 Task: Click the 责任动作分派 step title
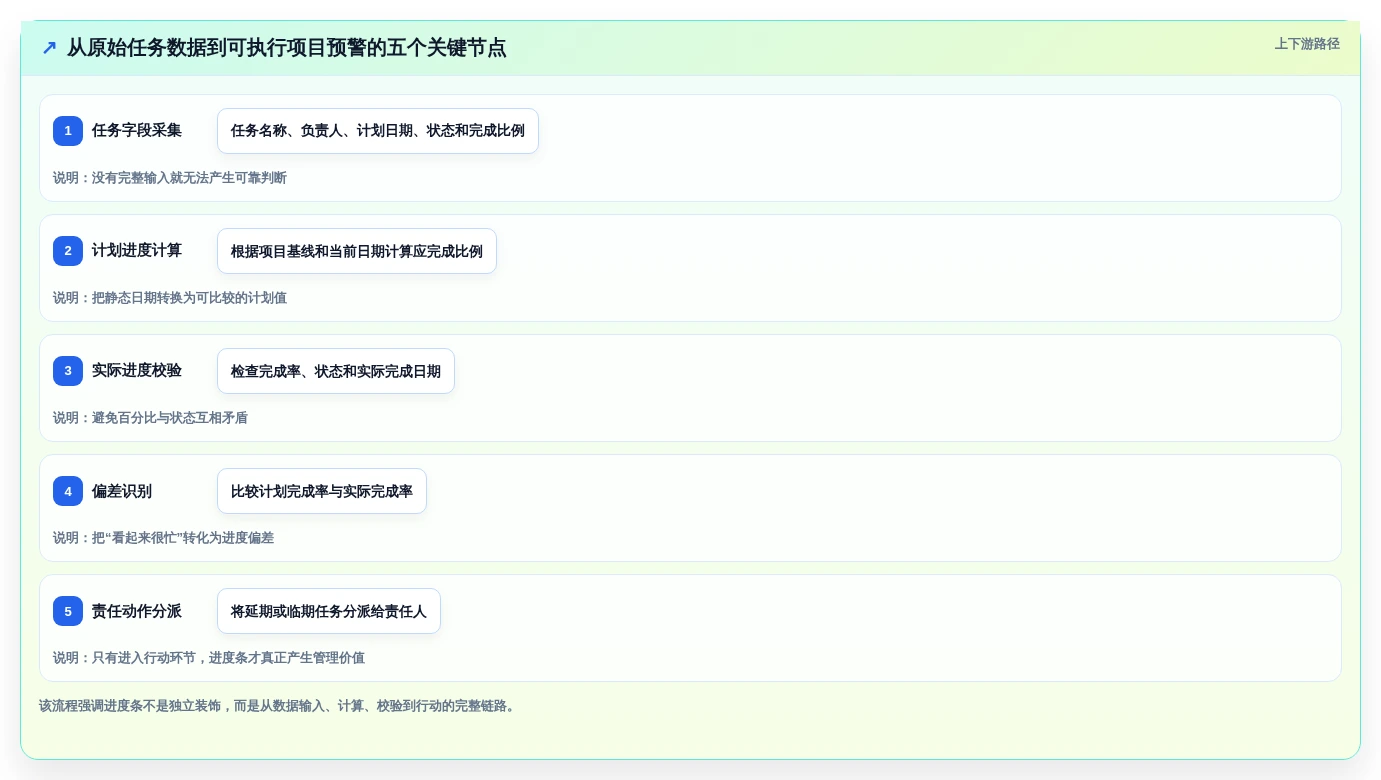(137, 611)
